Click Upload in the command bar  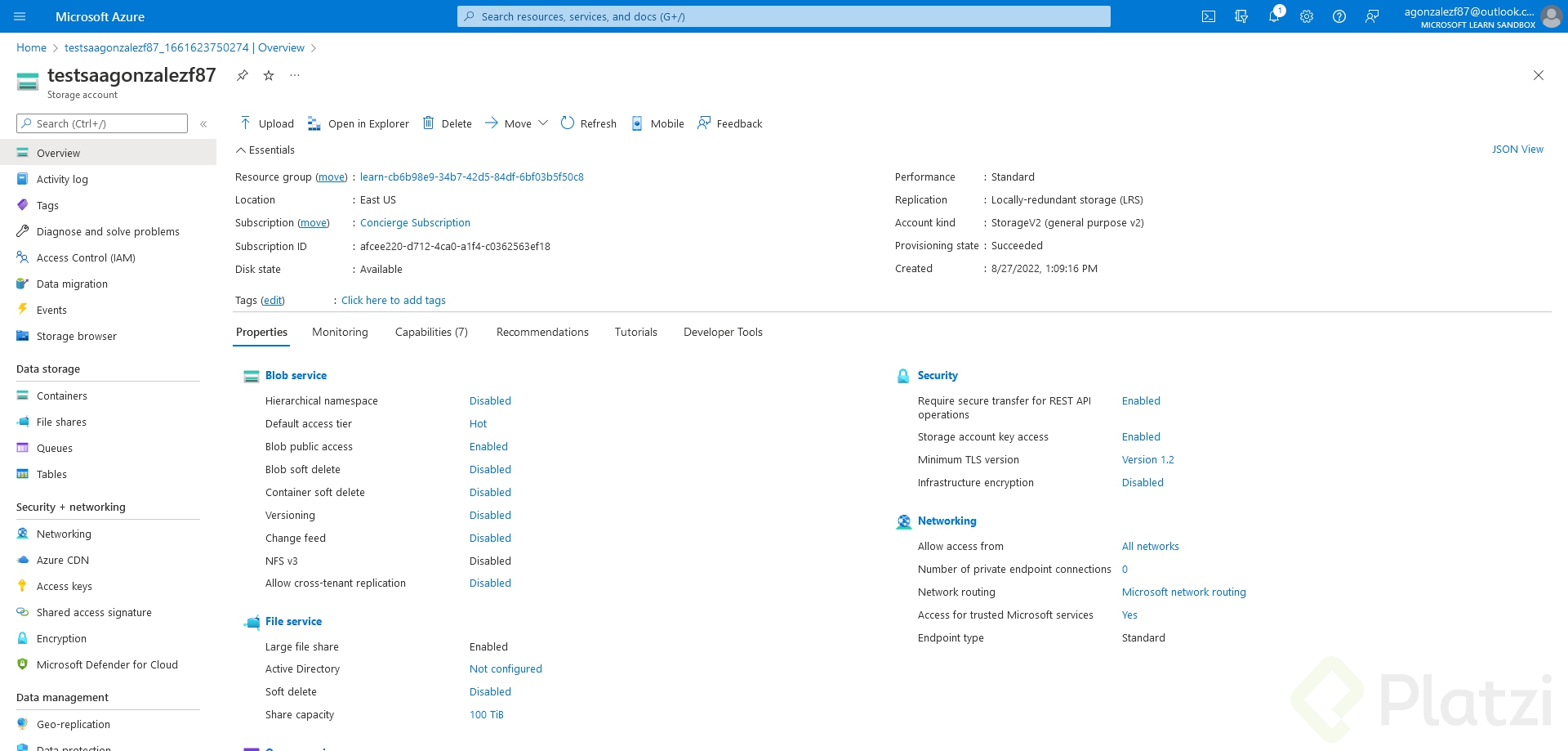pos(267,123)
